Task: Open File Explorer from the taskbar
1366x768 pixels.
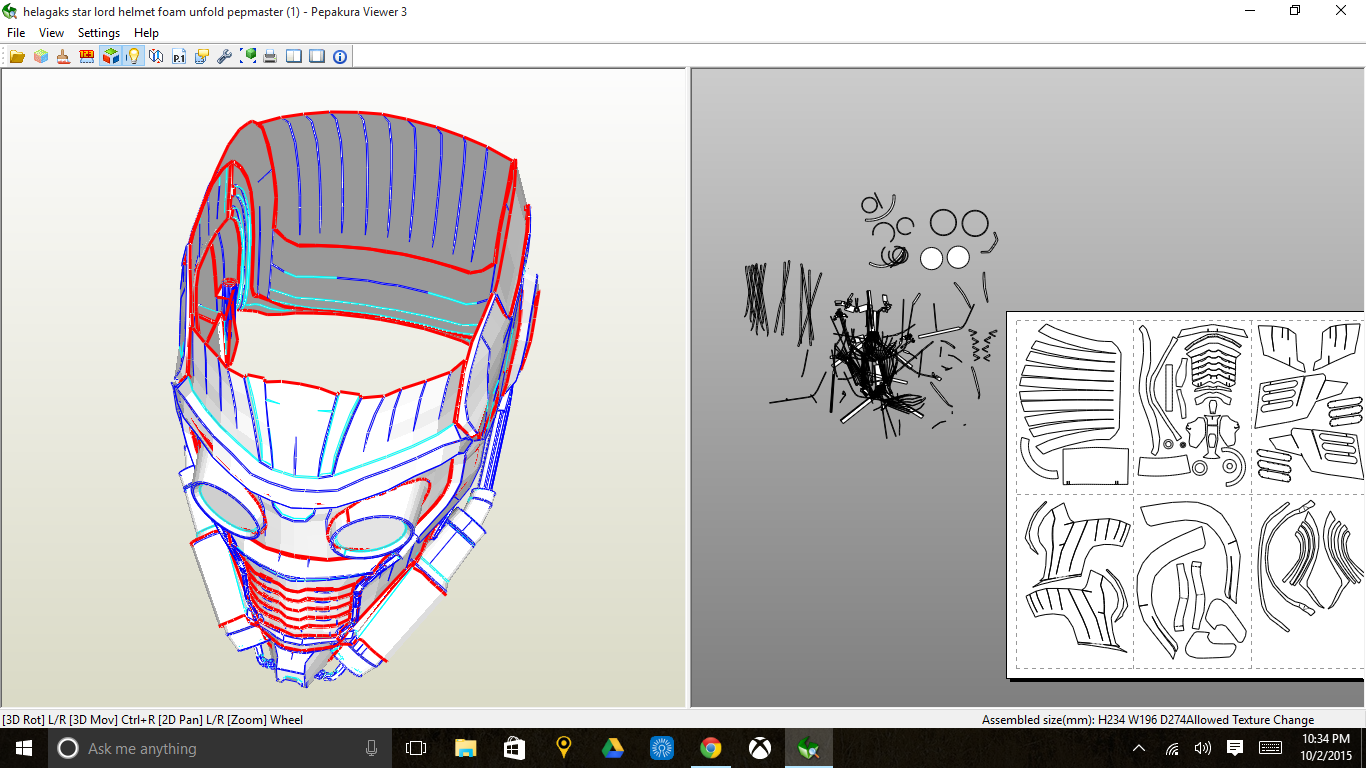Action: tap(465, 748)
